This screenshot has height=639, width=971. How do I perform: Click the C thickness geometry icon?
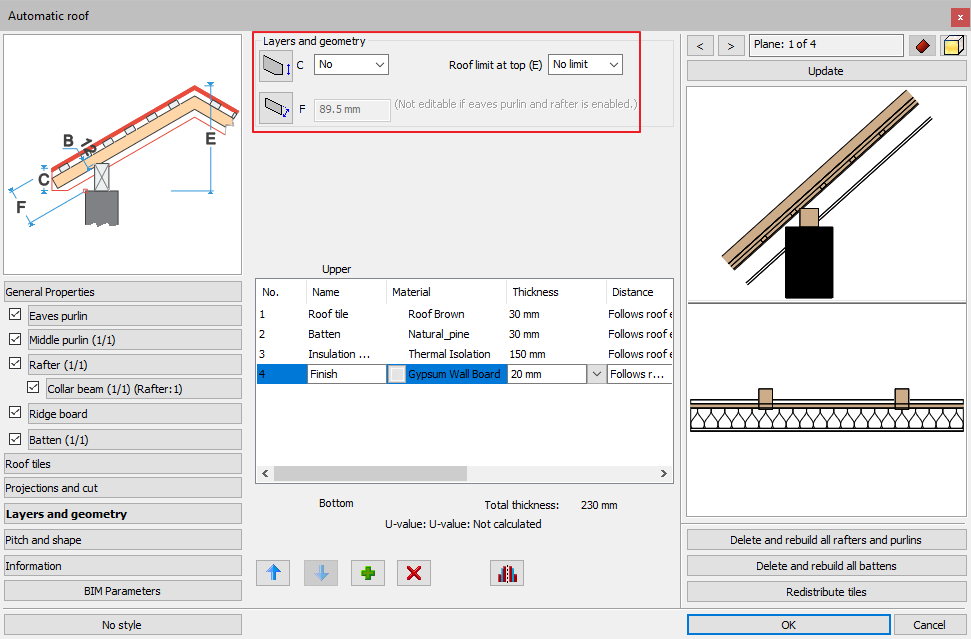tap(275, 66)
